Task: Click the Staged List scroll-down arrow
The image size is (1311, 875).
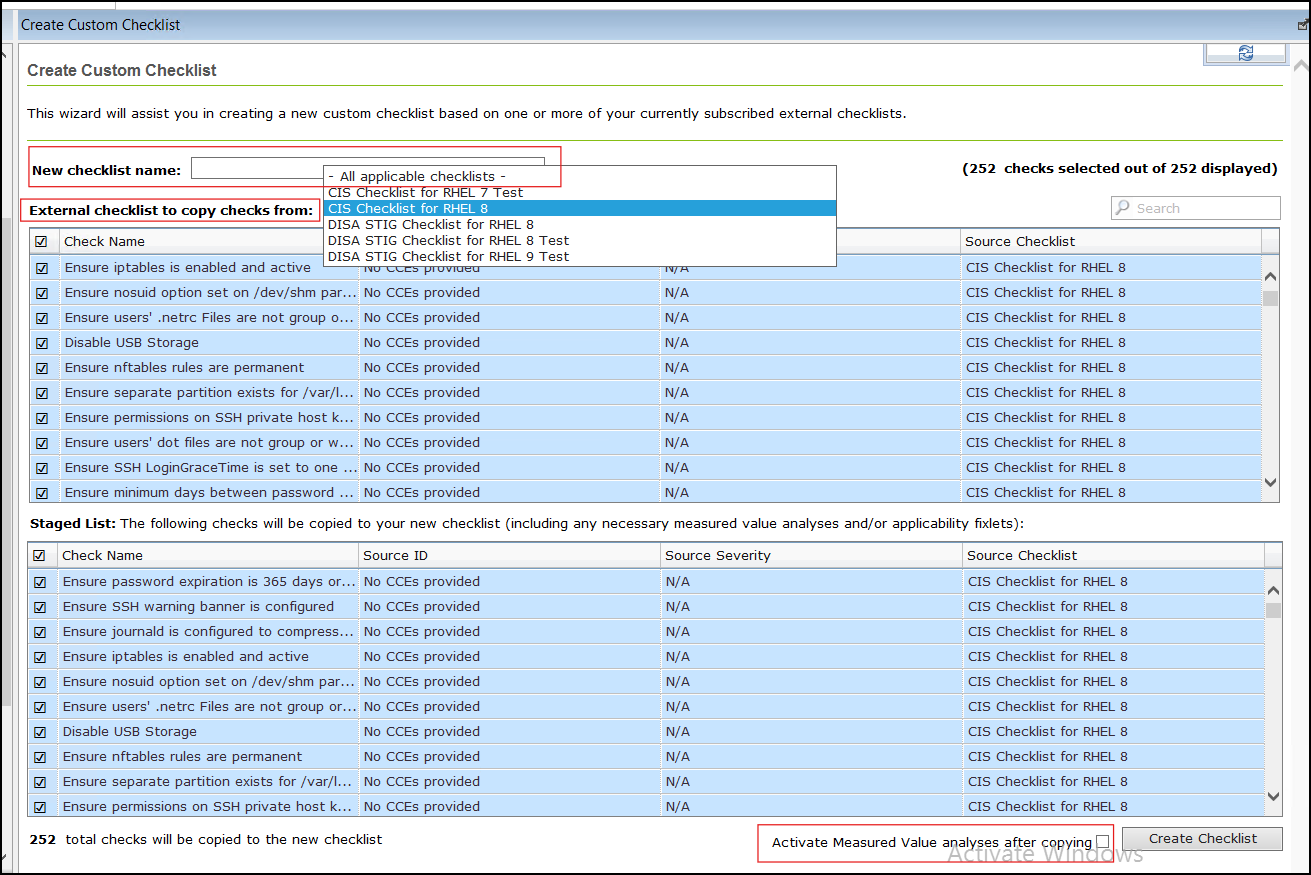Action: pos(1273,796)
